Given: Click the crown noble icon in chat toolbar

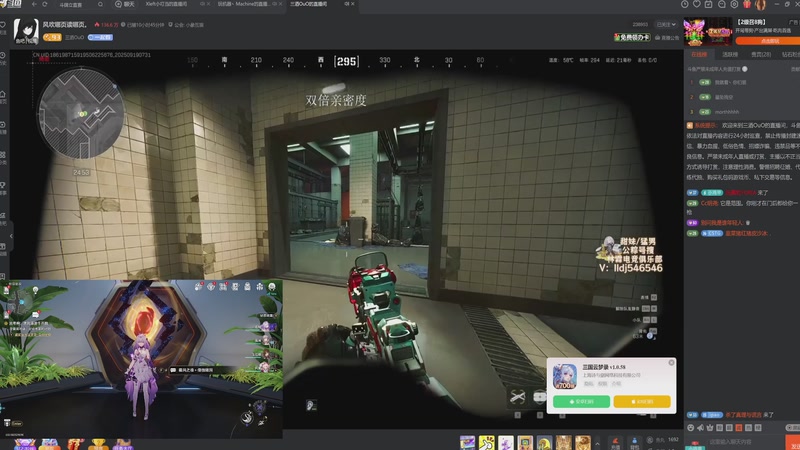Looking at the screenshot, I should (710, 428).
